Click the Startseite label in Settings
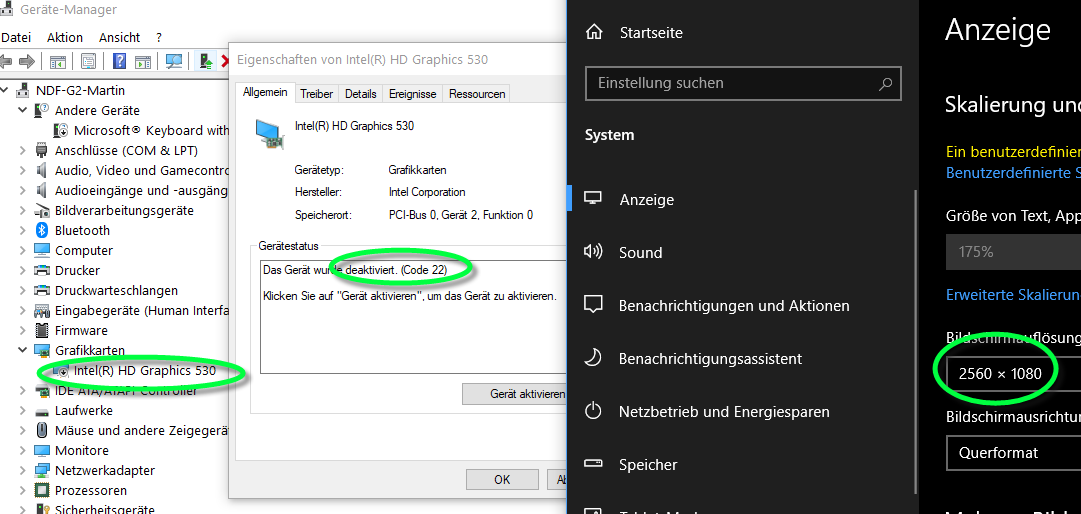This screenshot has height=514, width=1081. 651,32
